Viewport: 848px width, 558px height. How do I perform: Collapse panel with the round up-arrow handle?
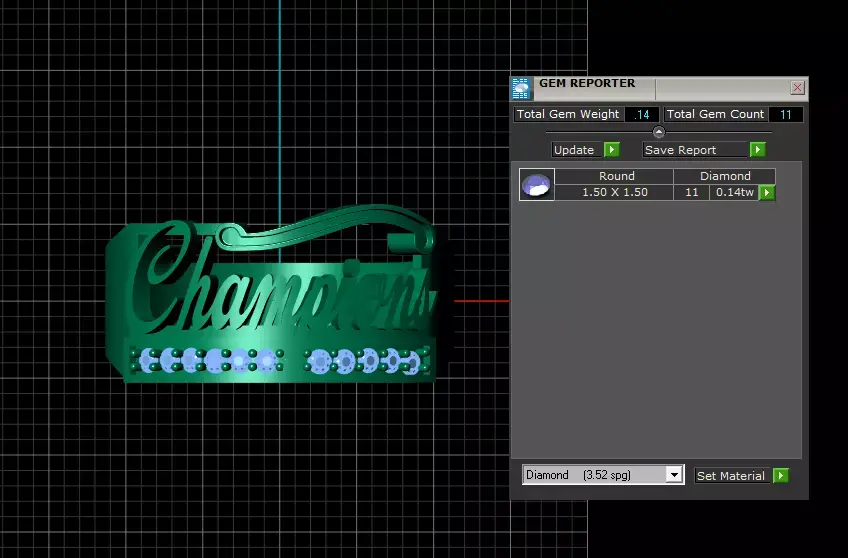[659, 131]
